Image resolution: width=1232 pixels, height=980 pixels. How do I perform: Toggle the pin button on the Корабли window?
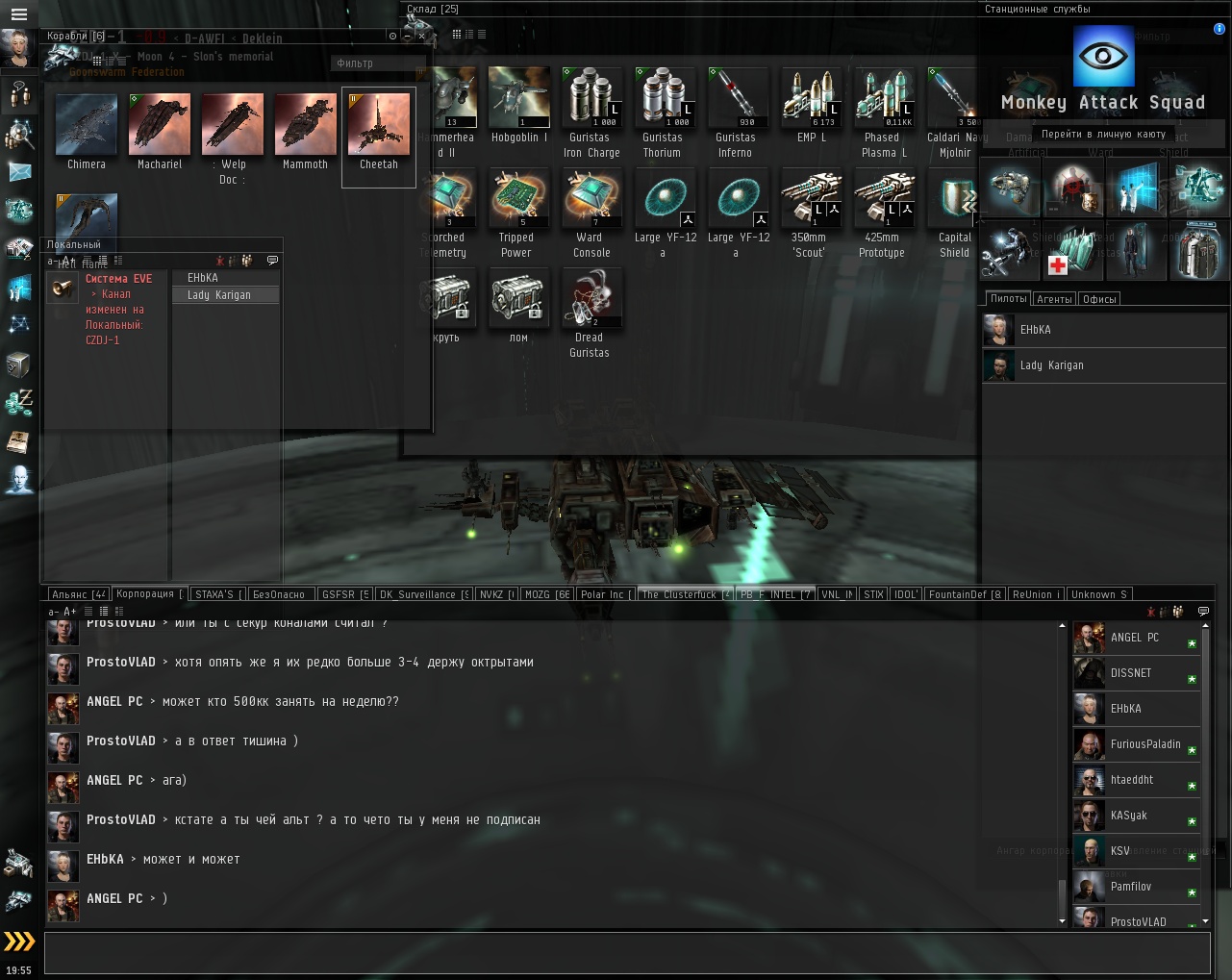pyautogui.click(x=392, y=36)
